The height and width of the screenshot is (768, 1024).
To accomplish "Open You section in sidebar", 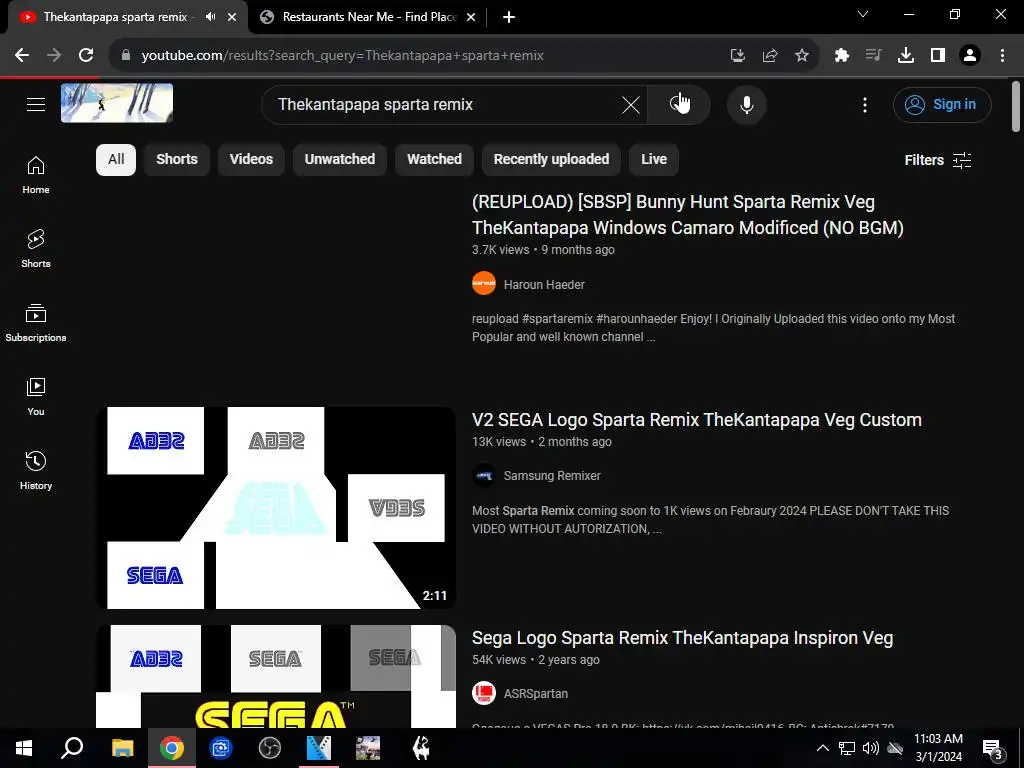I will [x=36, y=396].
